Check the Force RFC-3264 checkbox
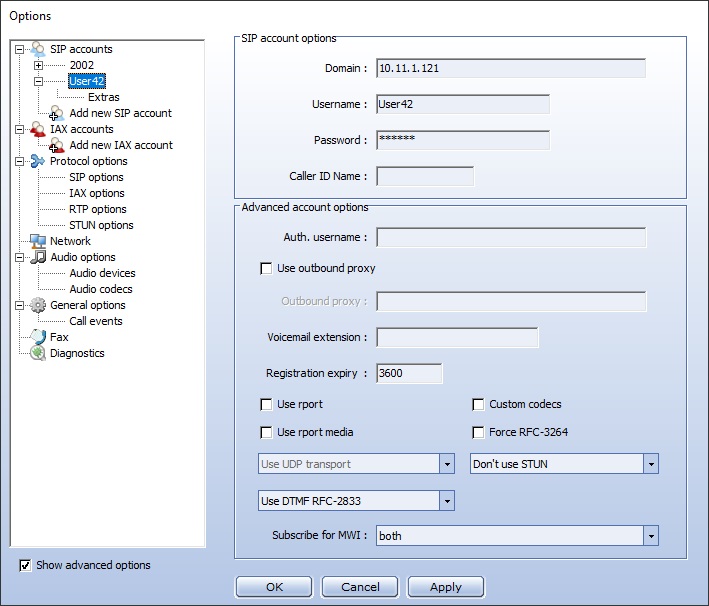This screenshot has width=709, height=606. coord(478,432)
